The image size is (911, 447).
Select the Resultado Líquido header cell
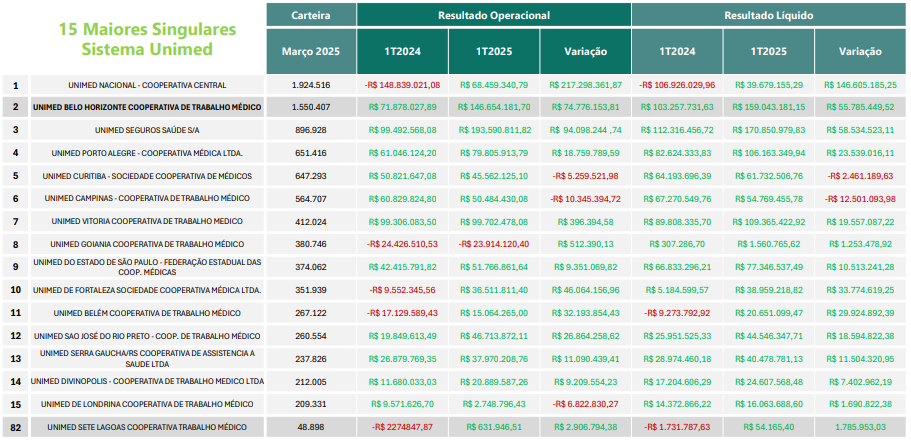[769, 15]
